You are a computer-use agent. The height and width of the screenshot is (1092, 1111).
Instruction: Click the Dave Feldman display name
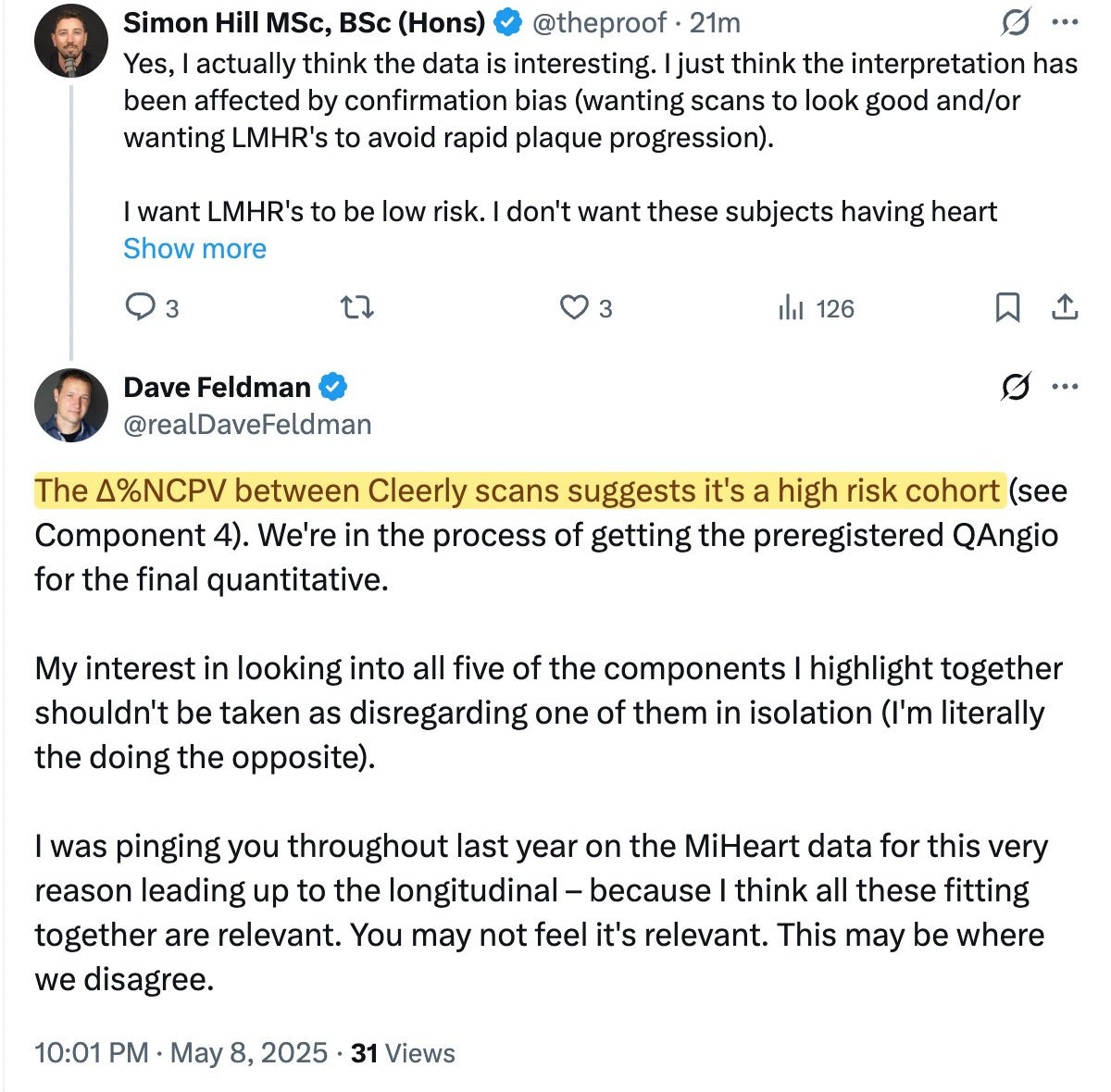point(217,387)
